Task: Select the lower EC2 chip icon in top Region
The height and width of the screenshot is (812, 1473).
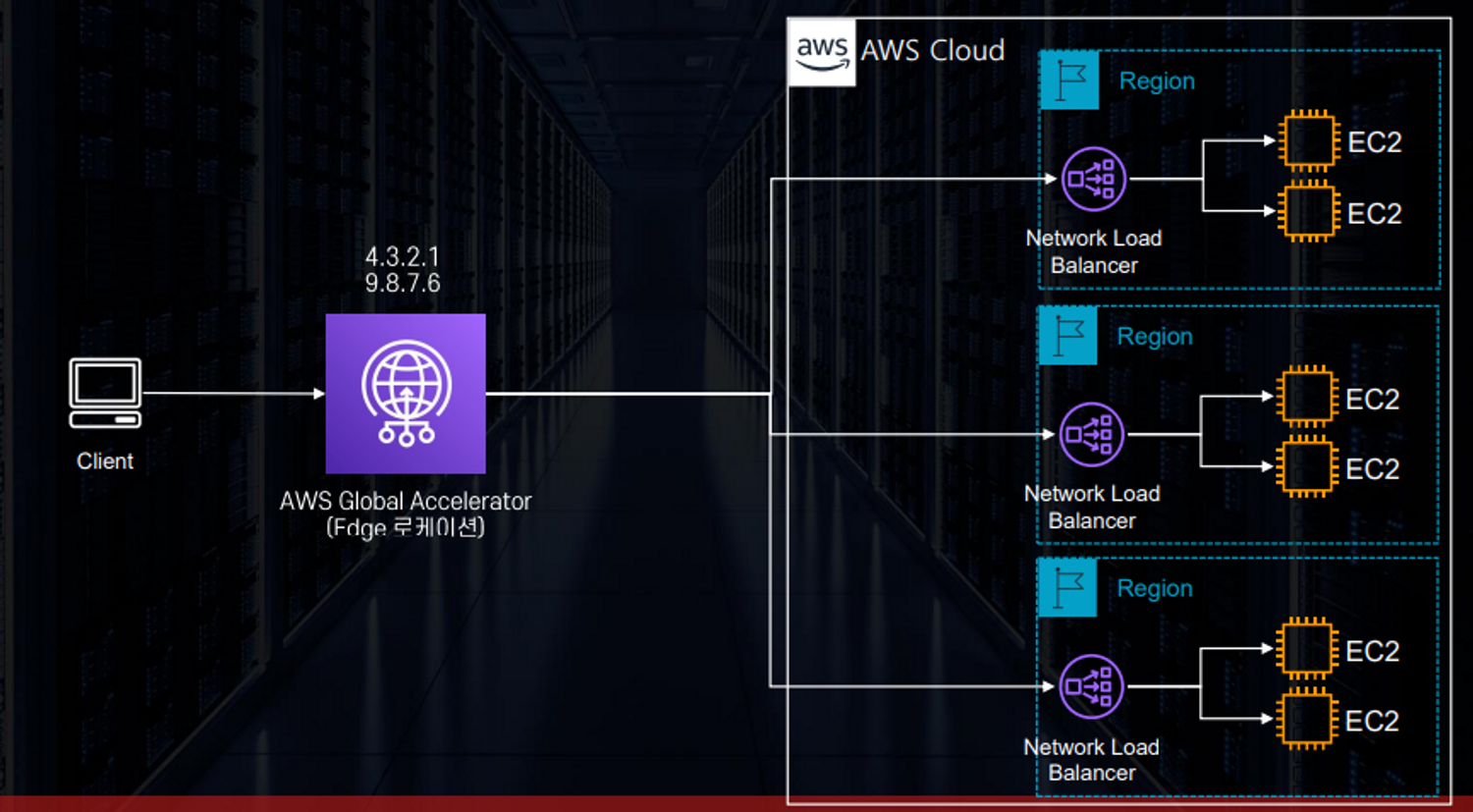Action: (x=1309, y=211)
